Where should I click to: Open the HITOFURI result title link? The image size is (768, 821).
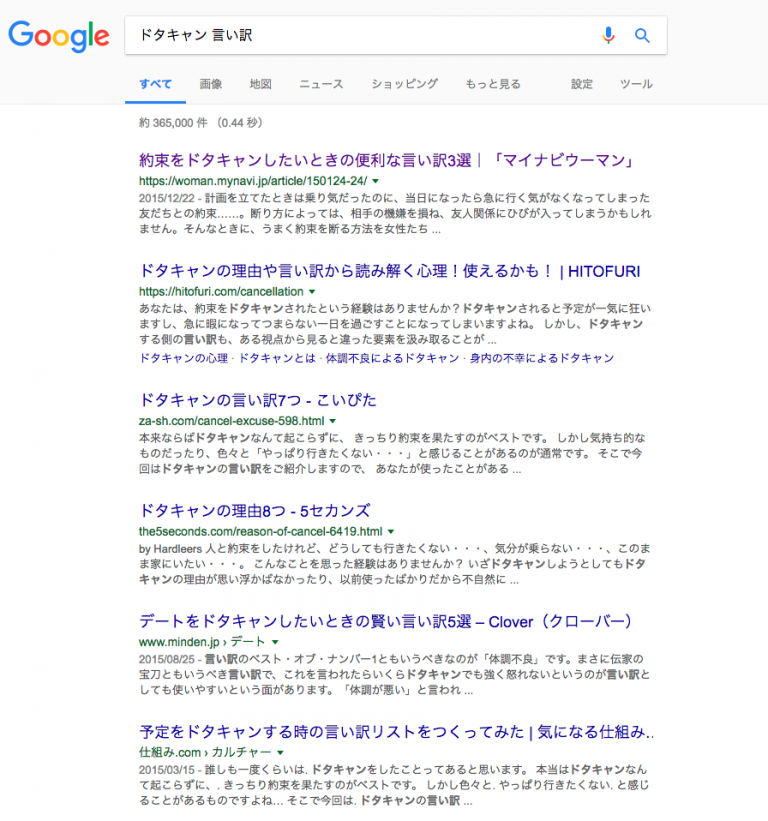[389, 271]
